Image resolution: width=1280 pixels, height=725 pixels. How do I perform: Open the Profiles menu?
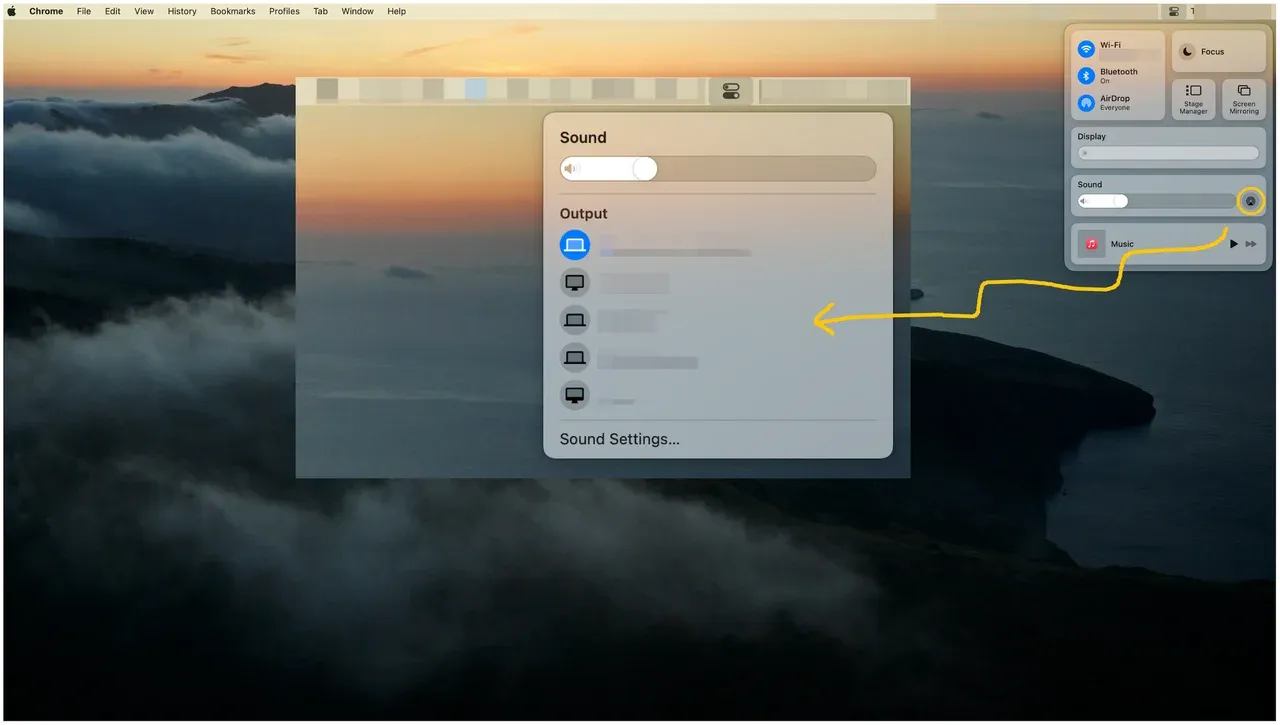click(284, 11)
